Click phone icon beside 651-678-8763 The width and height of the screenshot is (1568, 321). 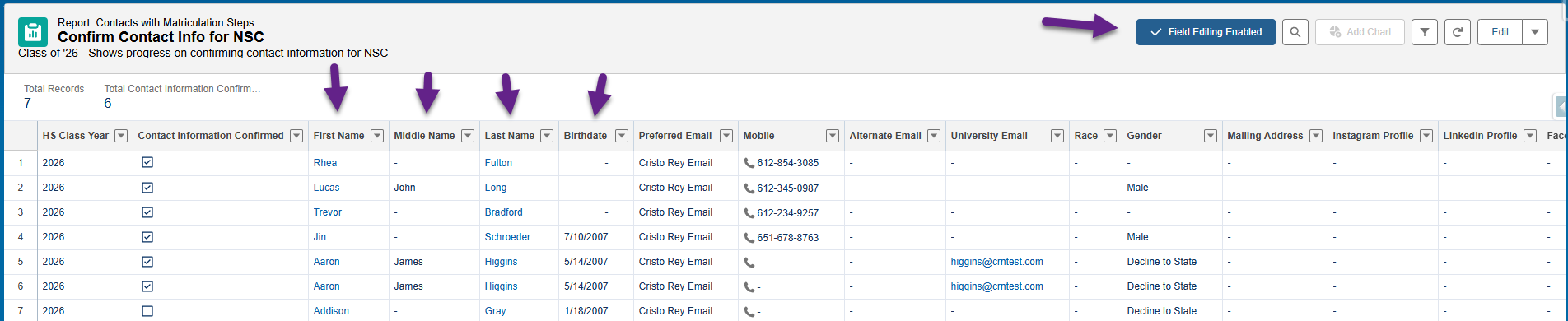[x=749, y=237]
